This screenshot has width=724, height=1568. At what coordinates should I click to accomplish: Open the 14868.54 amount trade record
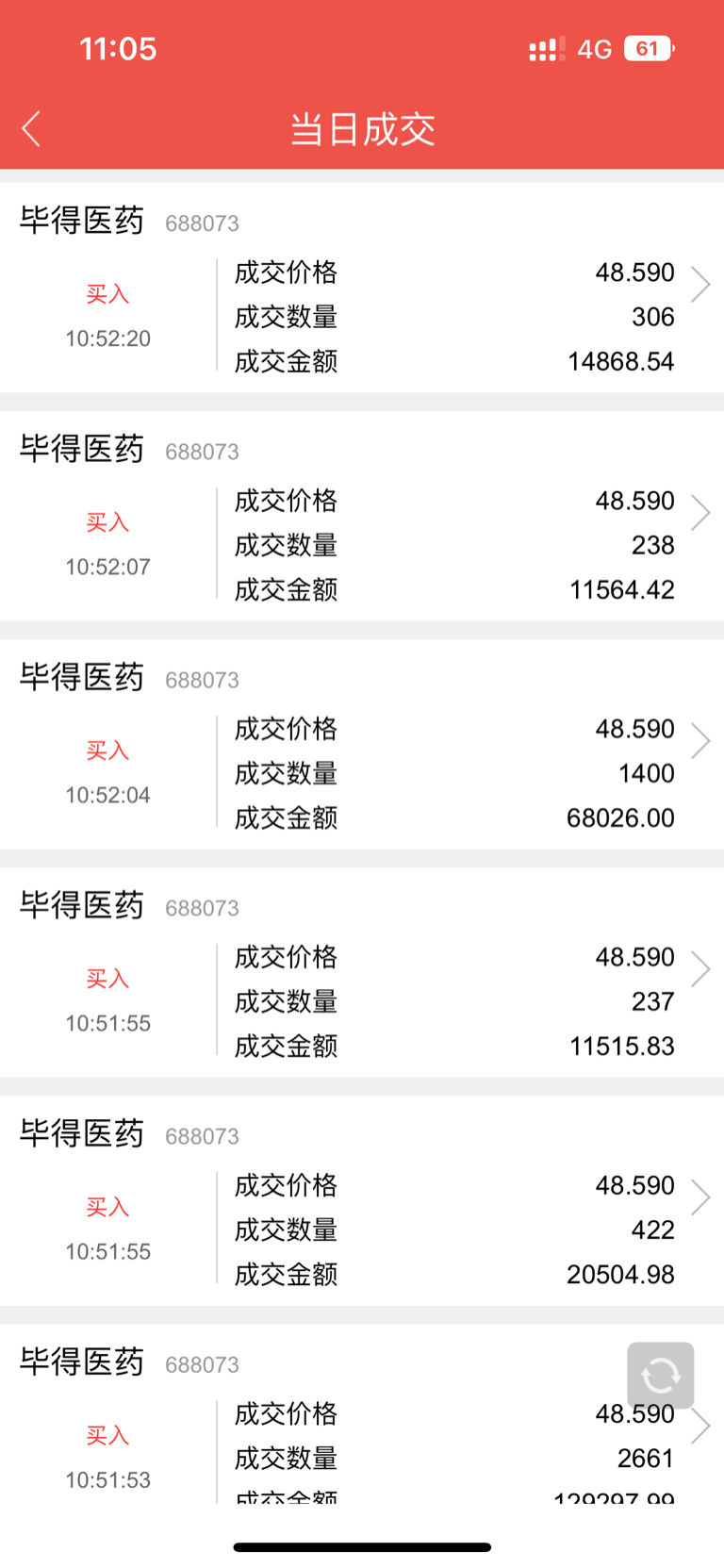tap(362, 288)
